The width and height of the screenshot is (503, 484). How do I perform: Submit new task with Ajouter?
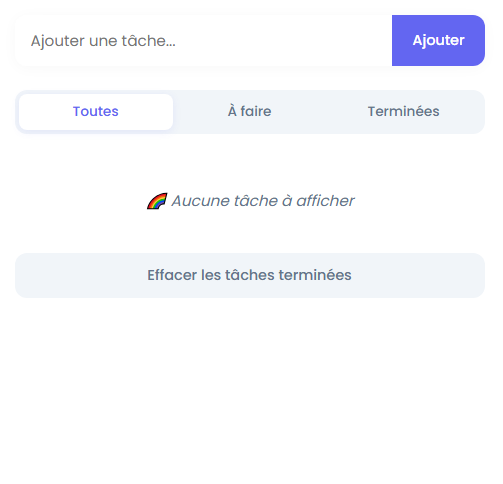click(x=438, y=40)
